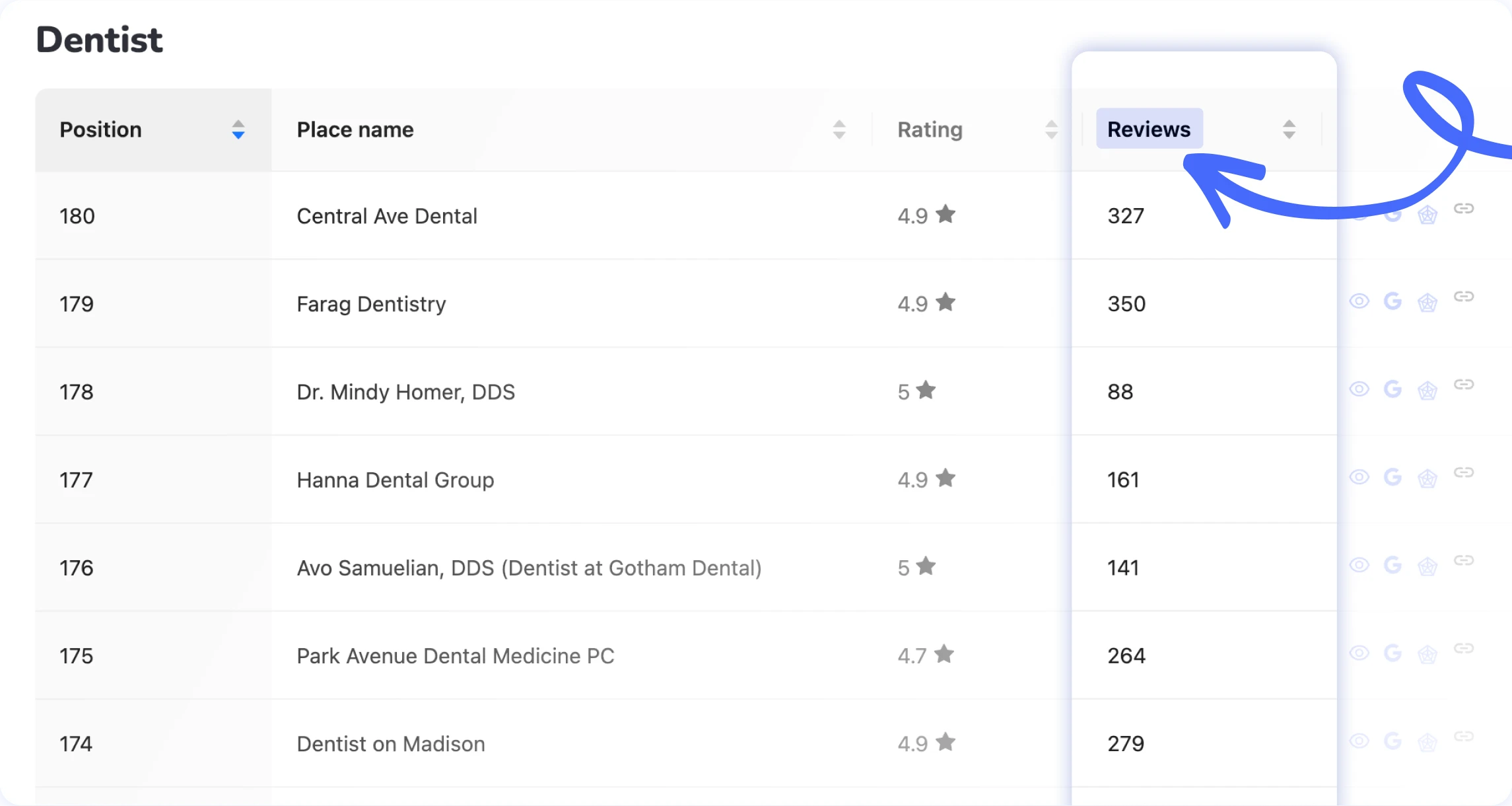Toggle eye visibility icon for Farag Dentistry
Screen dimensions: 1512x806
click(x=1359, y=301)
